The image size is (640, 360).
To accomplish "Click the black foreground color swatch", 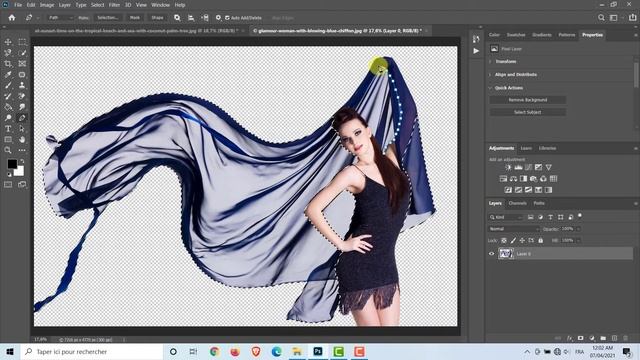I will click(x=12, y=164).
